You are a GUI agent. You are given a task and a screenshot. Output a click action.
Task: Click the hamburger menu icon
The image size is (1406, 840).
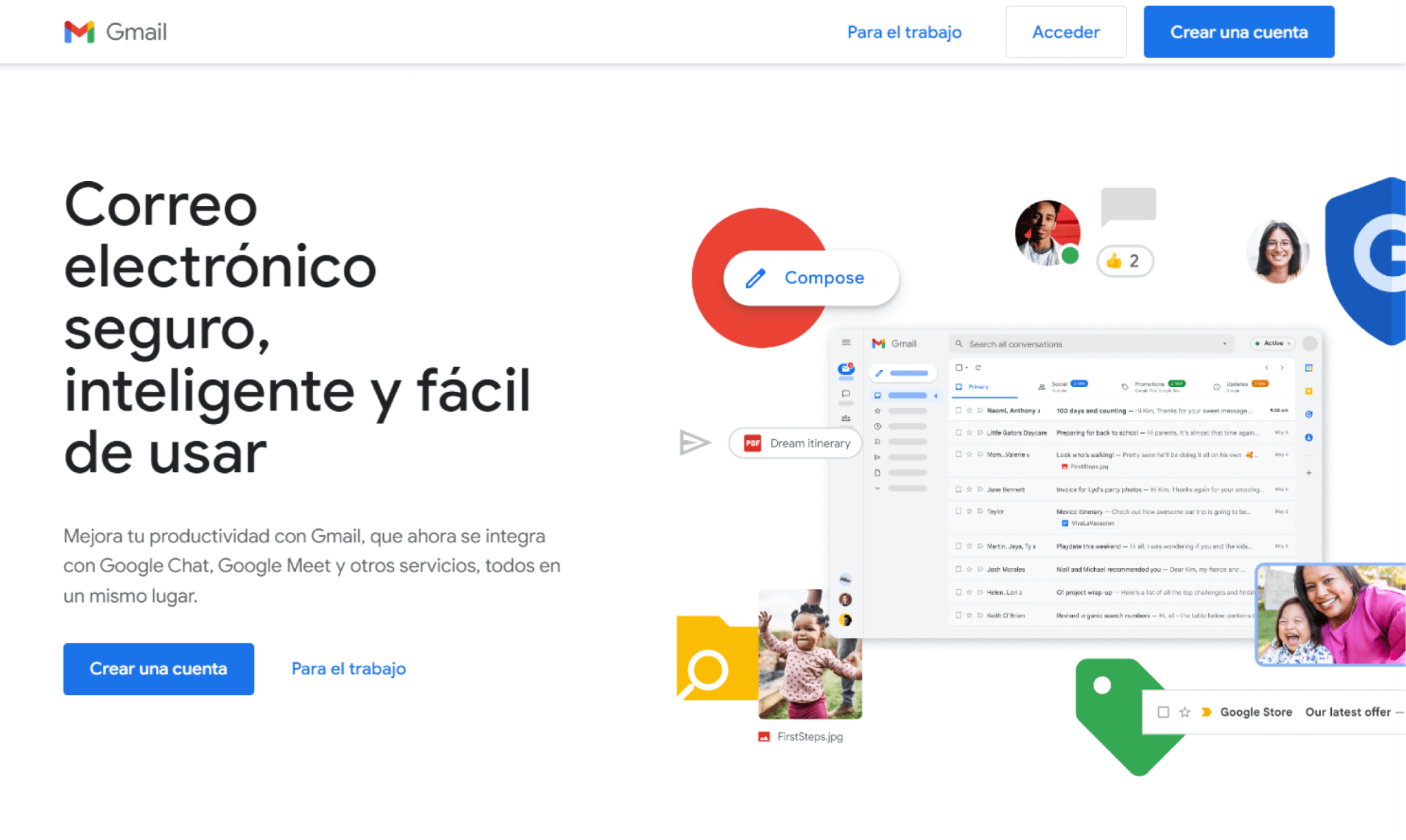click(846, 342)
